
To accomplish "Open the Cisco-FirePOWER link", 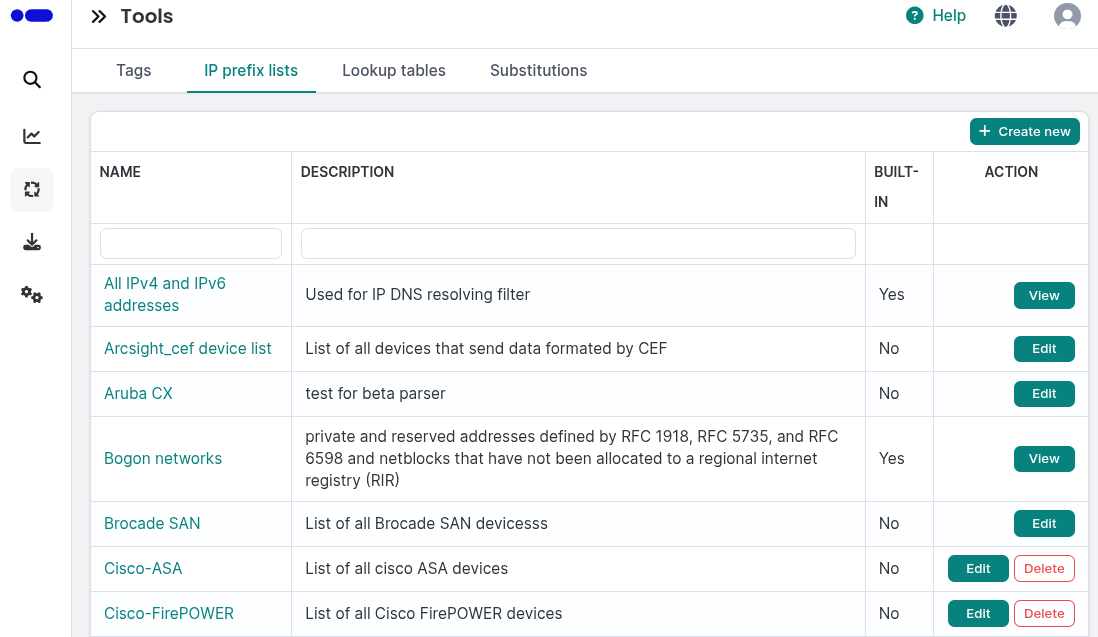I will pyautogui.click(x=169, y=613).
